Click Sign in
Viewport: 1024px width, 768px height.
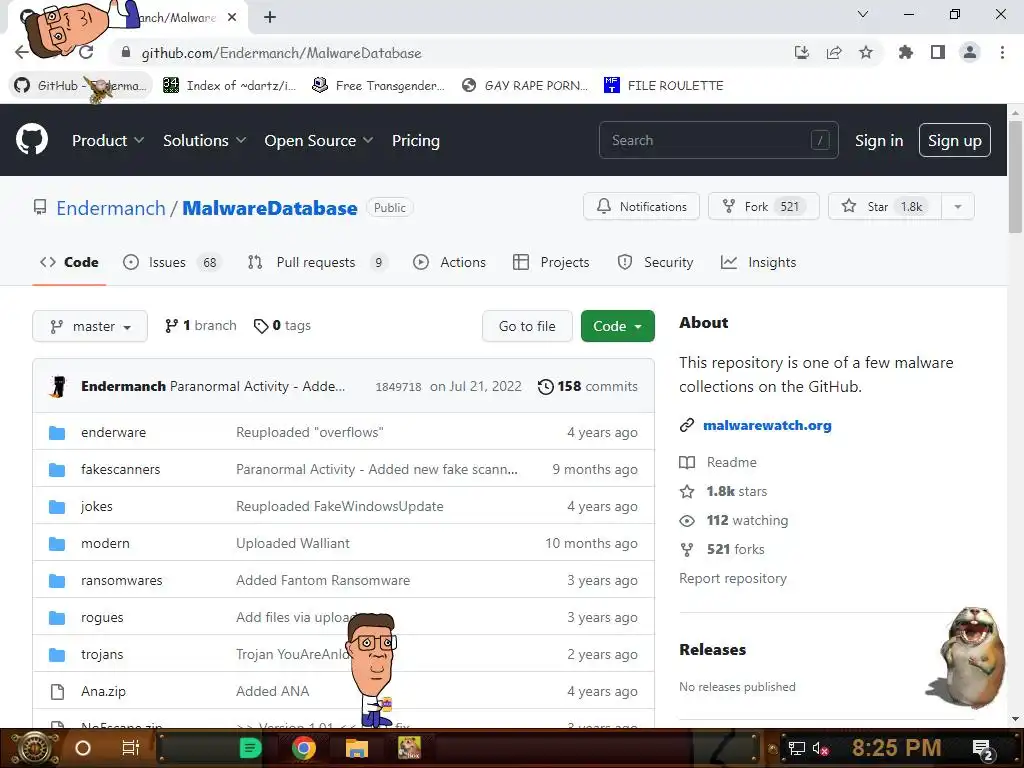click(879, 140)
